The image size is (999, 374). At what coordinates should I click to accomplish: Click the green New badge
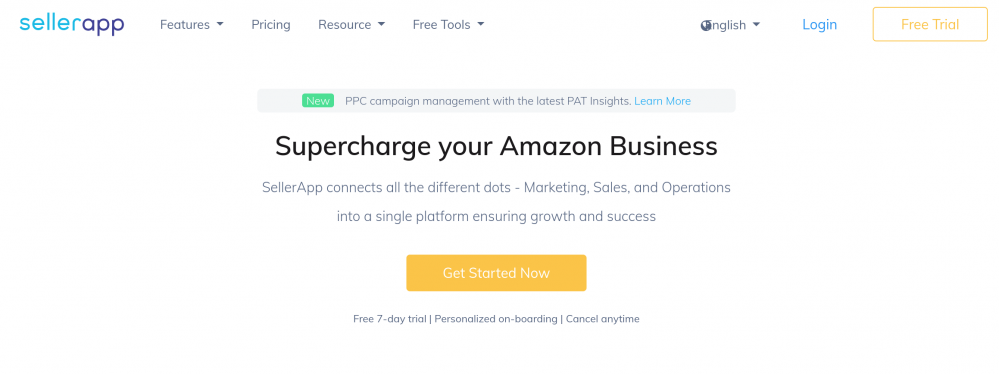tap(318, 101)
